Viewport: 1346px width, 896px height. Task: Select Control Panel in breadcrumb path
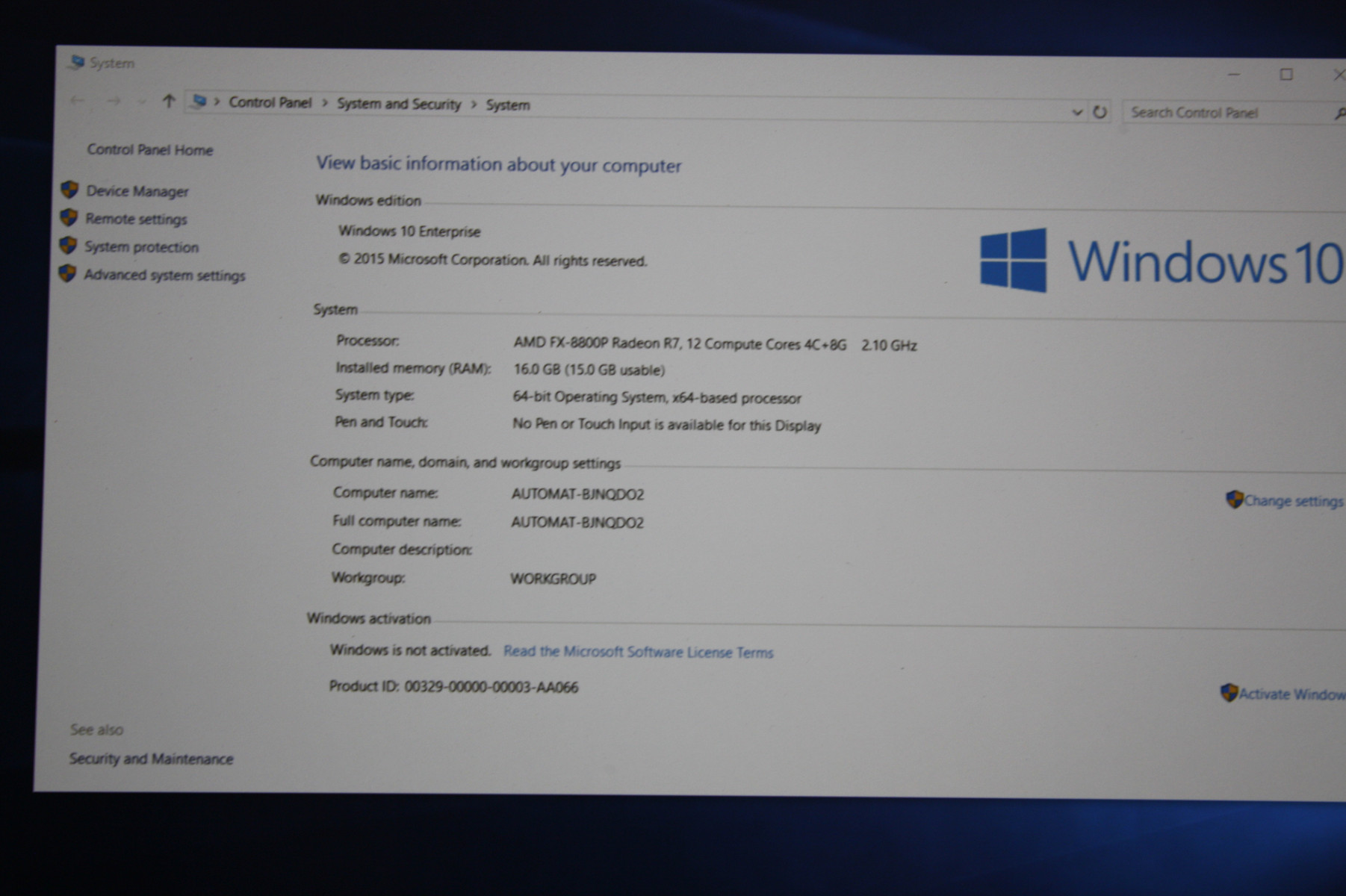(270, 102)
